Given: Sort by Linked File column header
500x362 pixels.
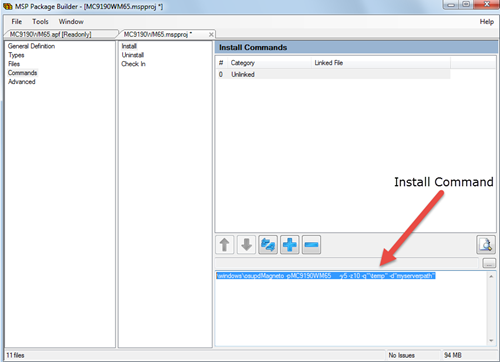Looking at the screenshot, I should (380, 63).
